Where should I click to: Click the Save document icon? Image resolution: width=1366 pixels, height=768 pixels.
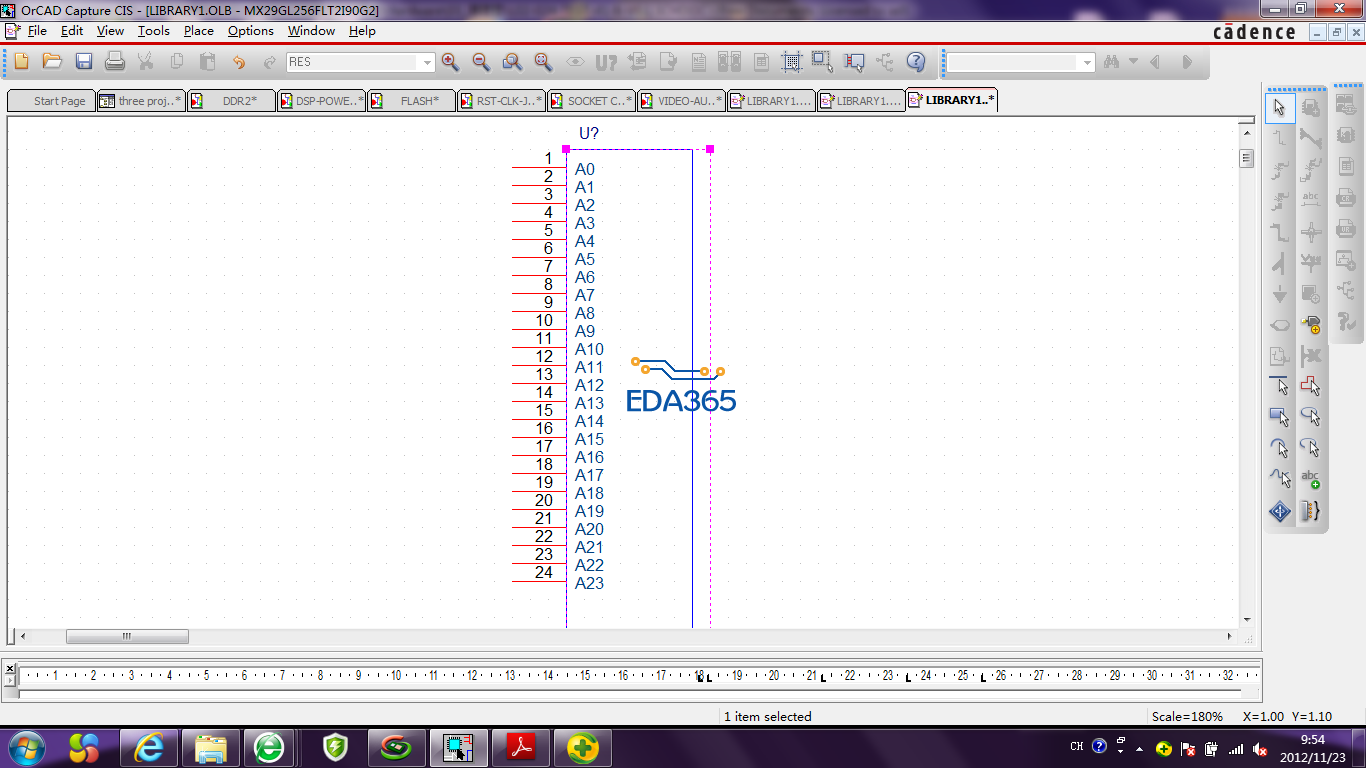coord(84,62)
